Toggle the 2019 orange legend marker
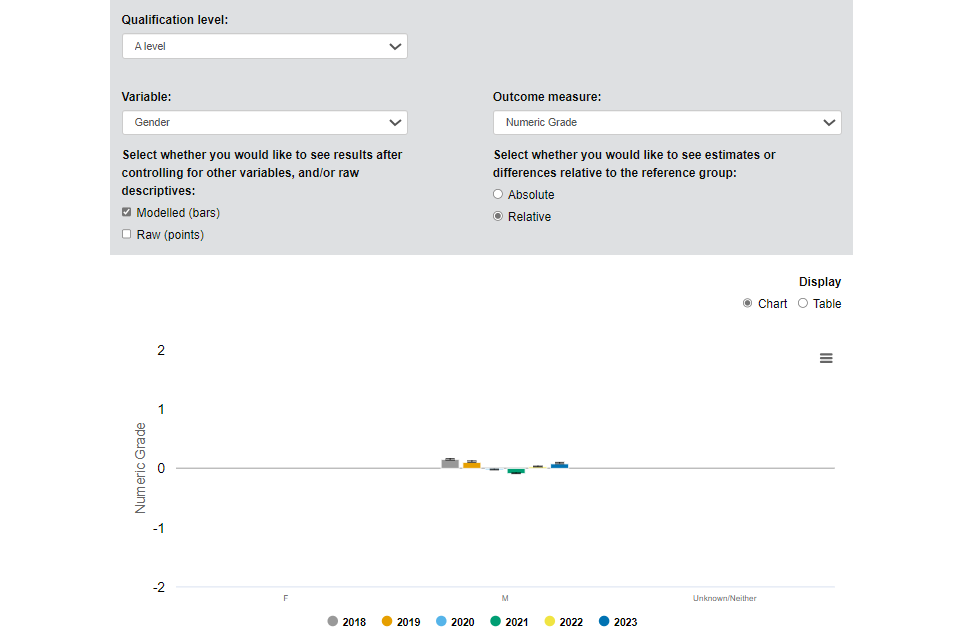This screenshot has height=640, width=960. [400, 622]
